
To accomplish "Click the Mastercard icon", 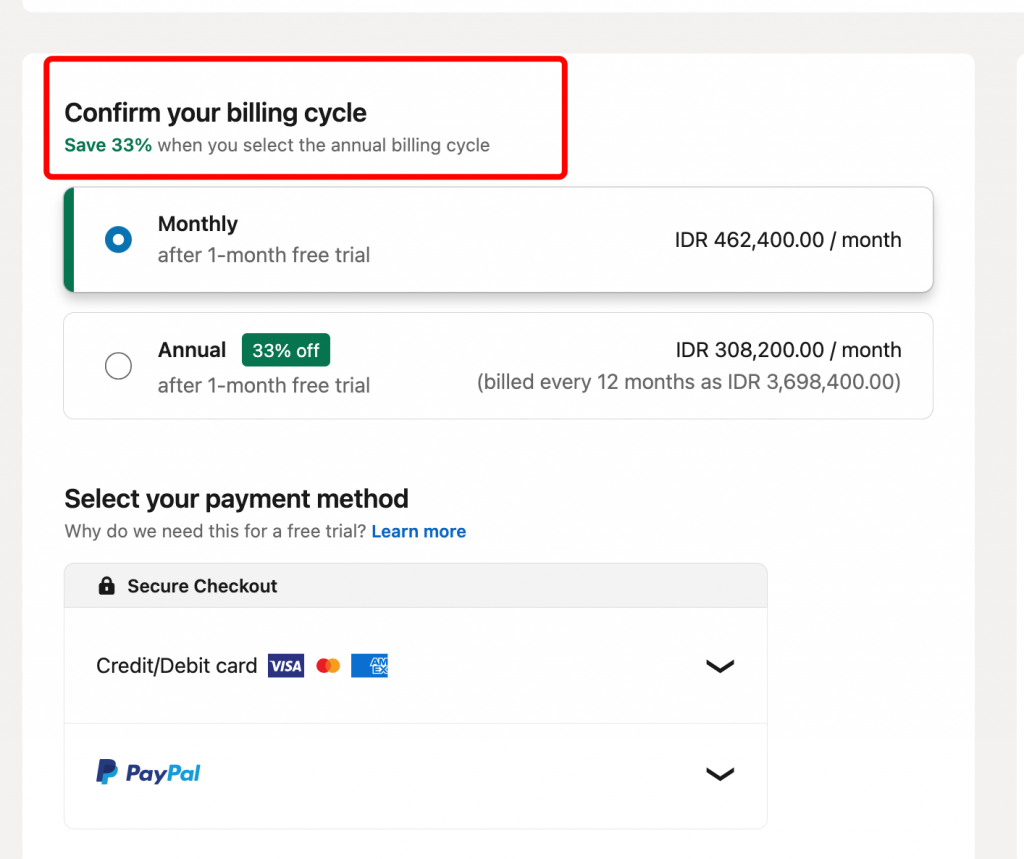I will [327, 665].
